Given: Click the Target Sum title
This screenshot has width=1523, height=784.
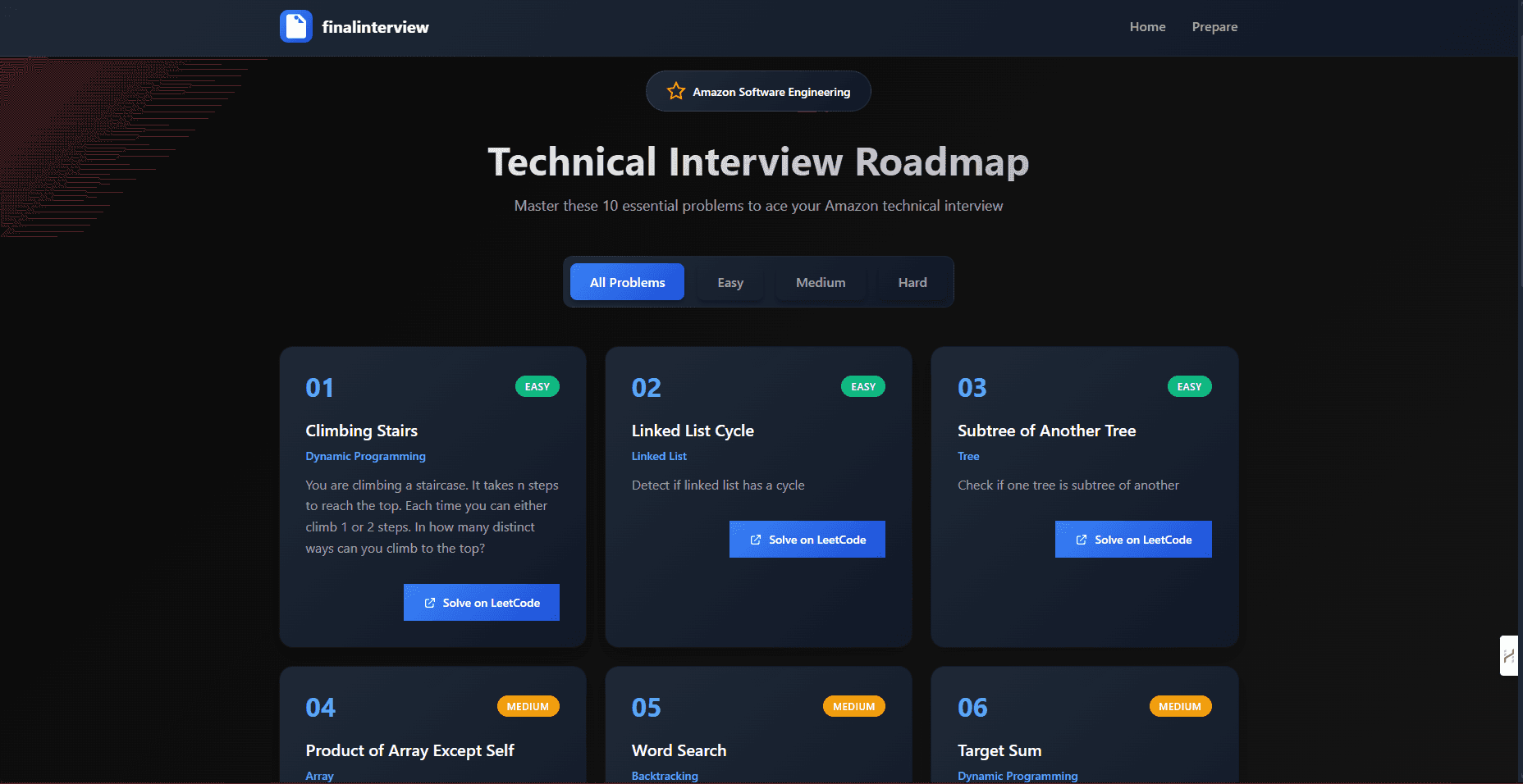Looking at the screenshot, I should [x=999, y=750].
